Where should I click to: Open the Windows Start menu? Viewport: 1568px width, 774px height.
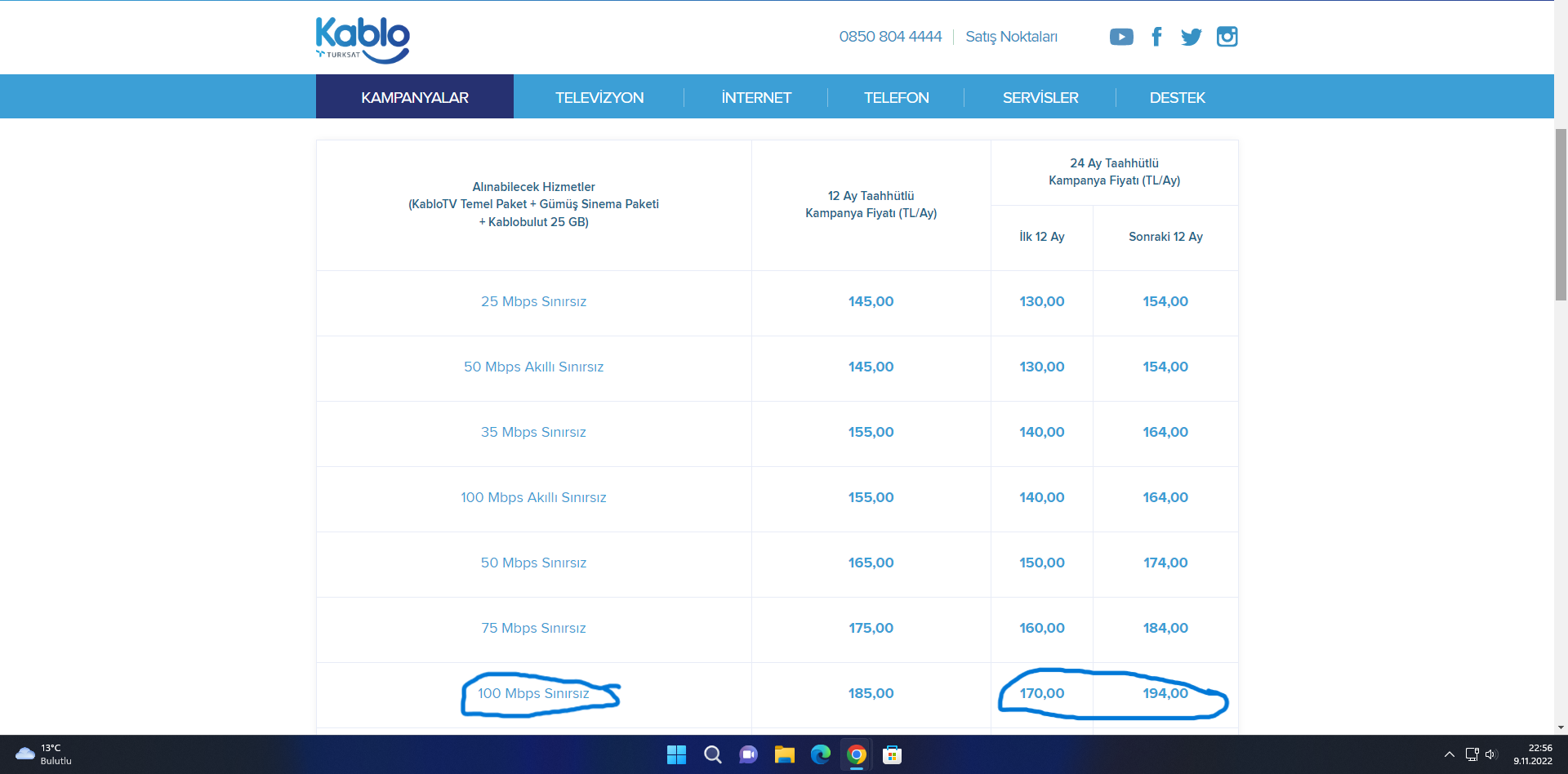click(676, 754)
